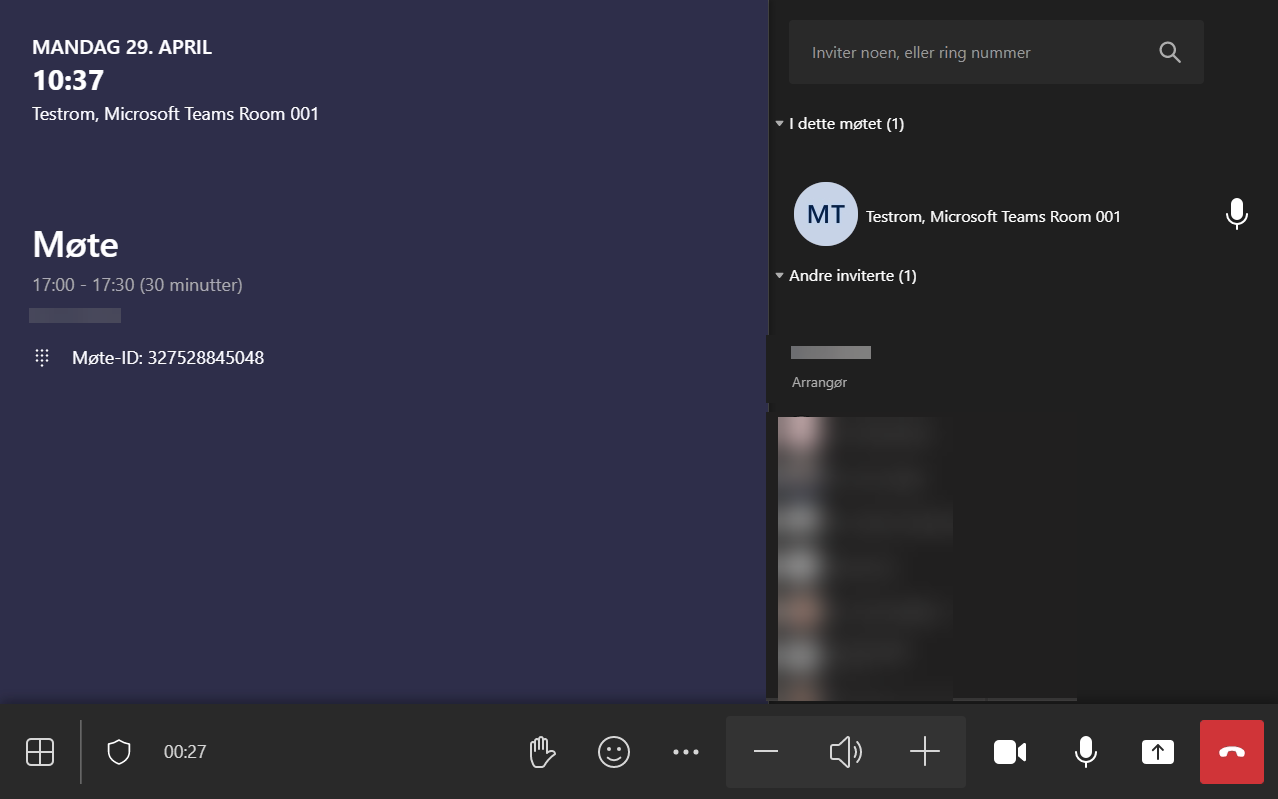Click the search magnifier icon
Viewport: 1278px width, 799px height.
(1170, 53)
